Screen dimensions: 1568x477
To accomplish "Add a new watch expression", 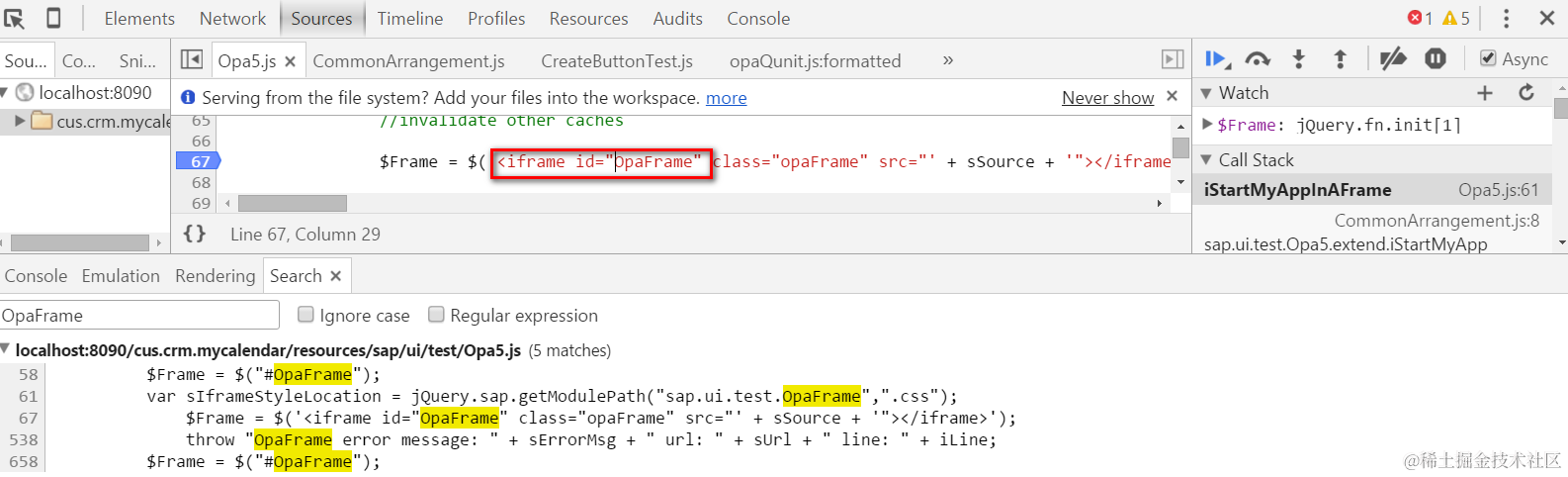I will tap(1485, 92).
